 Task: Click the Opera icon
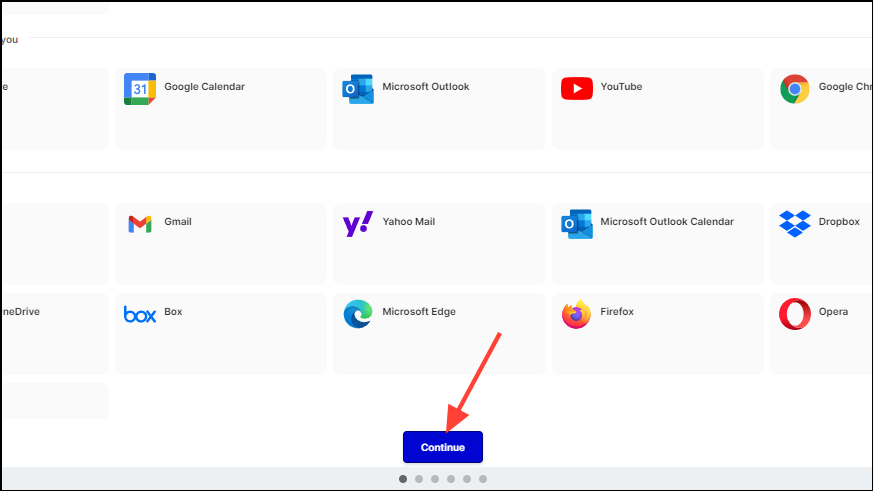[794, 314]
